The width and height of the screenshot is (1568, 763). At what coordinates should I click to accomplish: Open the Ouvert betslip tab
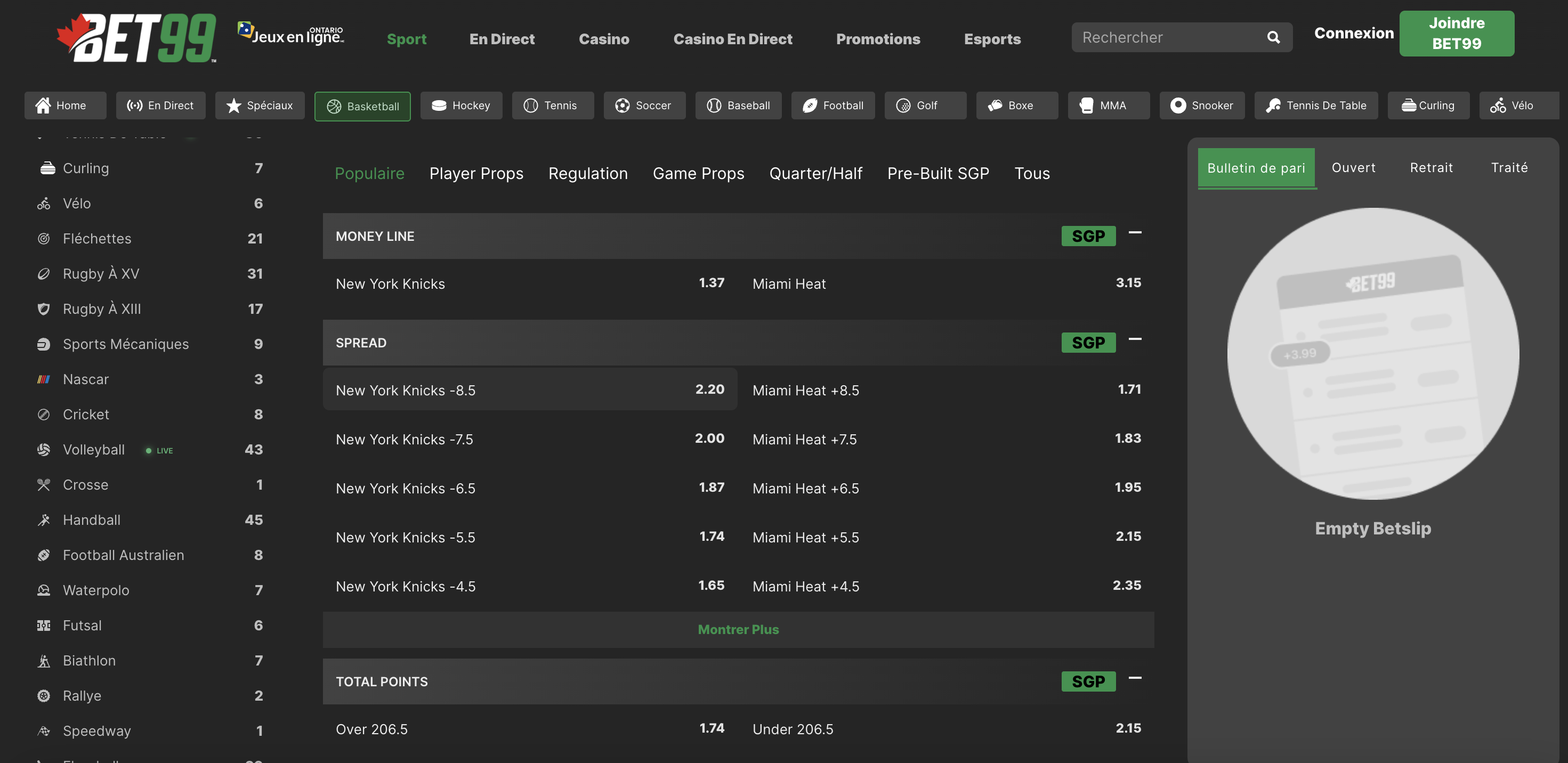tap(1353, 168)
